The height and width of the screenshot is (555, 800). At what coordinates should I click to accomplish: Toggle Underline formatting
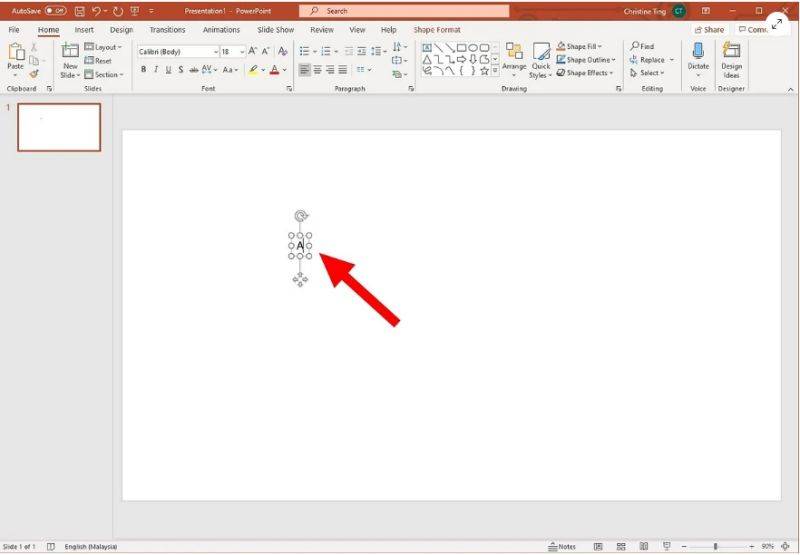[168, 69]
